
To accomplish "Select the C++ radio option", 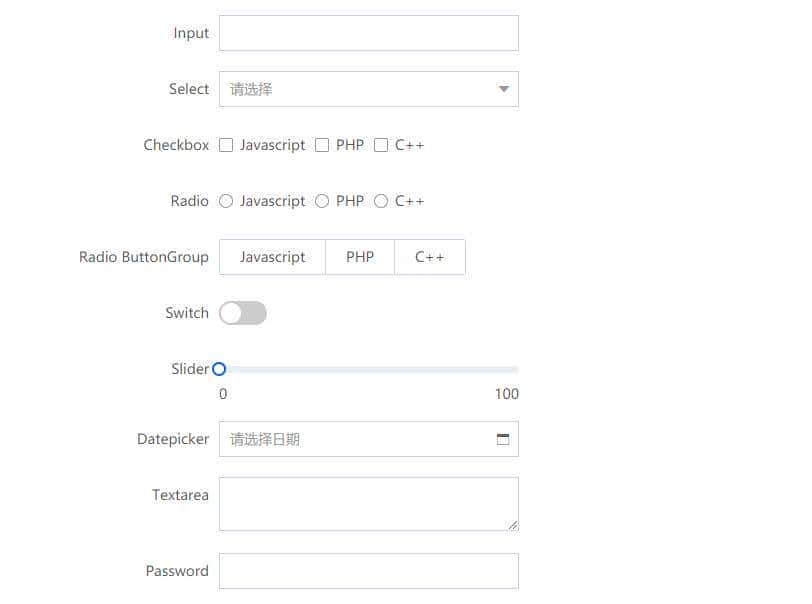I will tap(381, 201).
